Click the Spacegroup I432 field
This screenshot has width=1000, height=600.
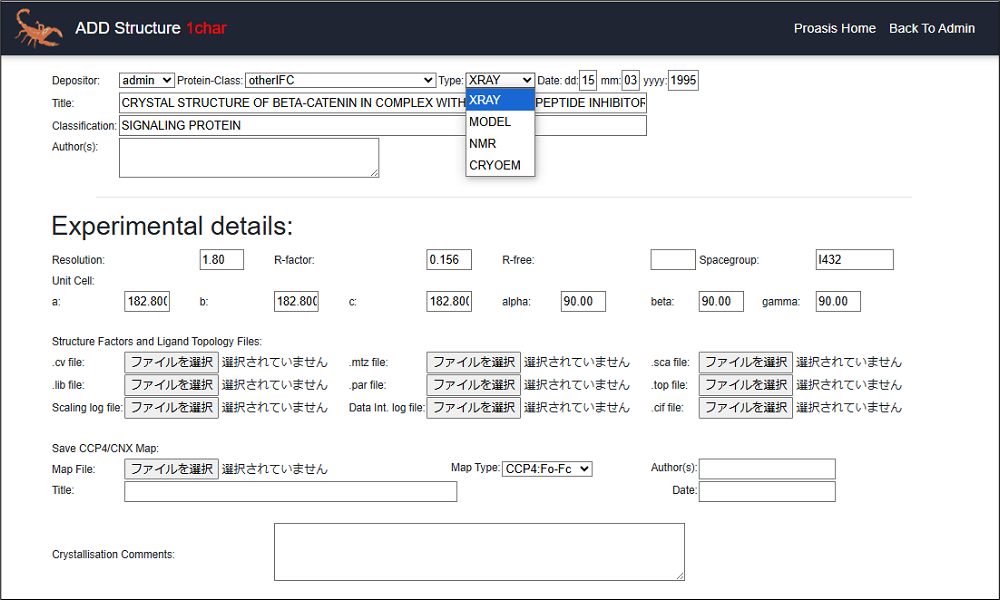tap(854, 260)
